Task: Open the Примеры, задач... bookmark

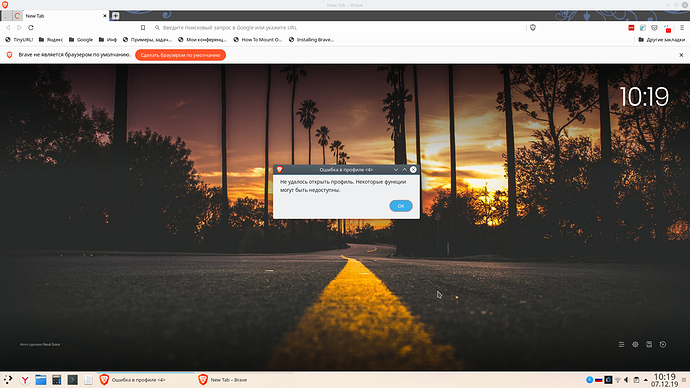Action: tap(147, 40)
